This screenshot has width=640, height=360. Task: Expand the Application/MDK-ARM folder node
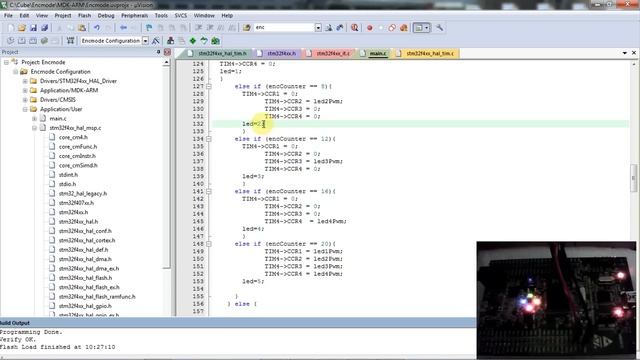25,91
